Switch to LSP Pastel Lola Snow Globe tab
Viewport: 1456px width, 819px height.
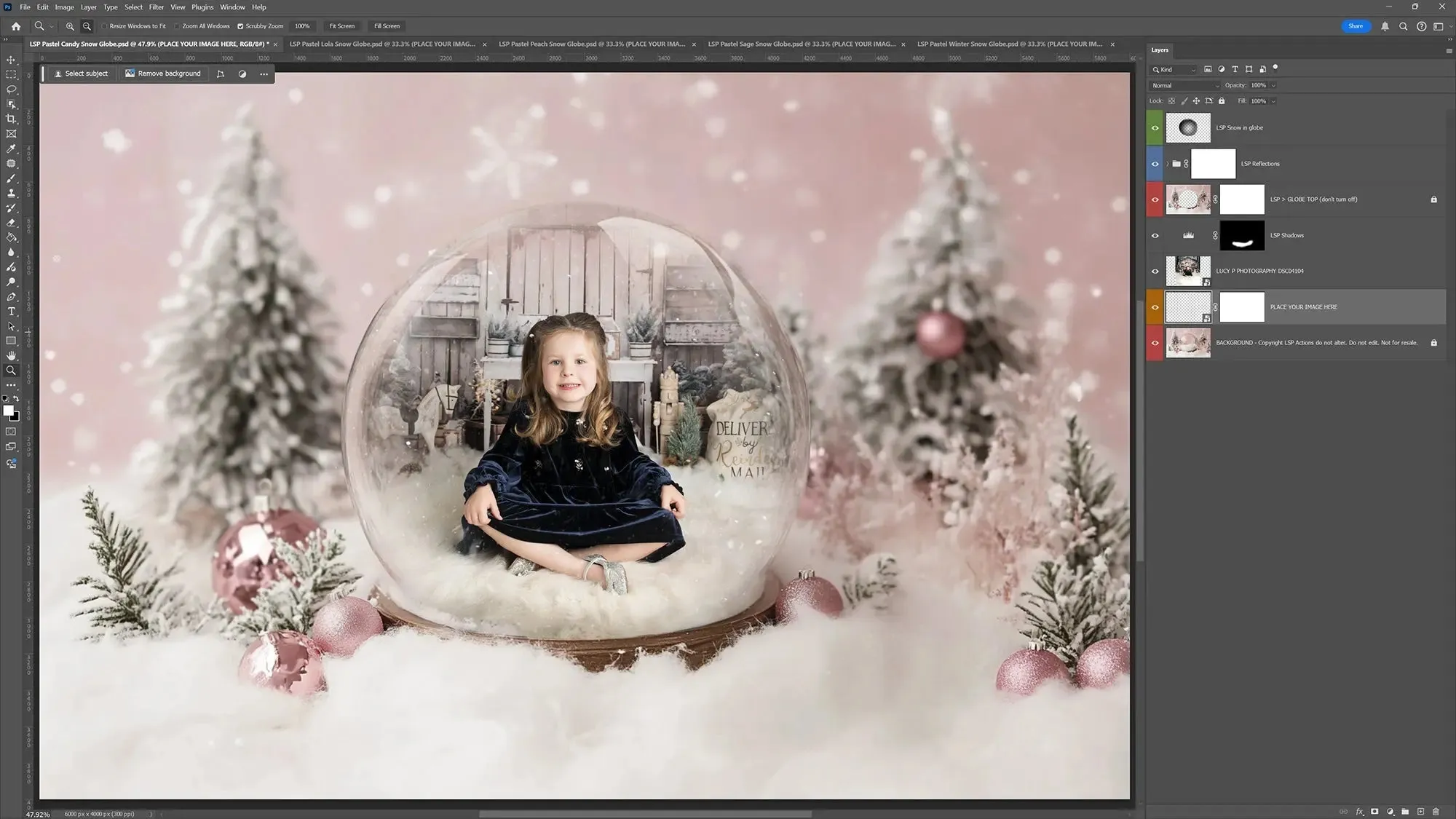tap(382, 44)
